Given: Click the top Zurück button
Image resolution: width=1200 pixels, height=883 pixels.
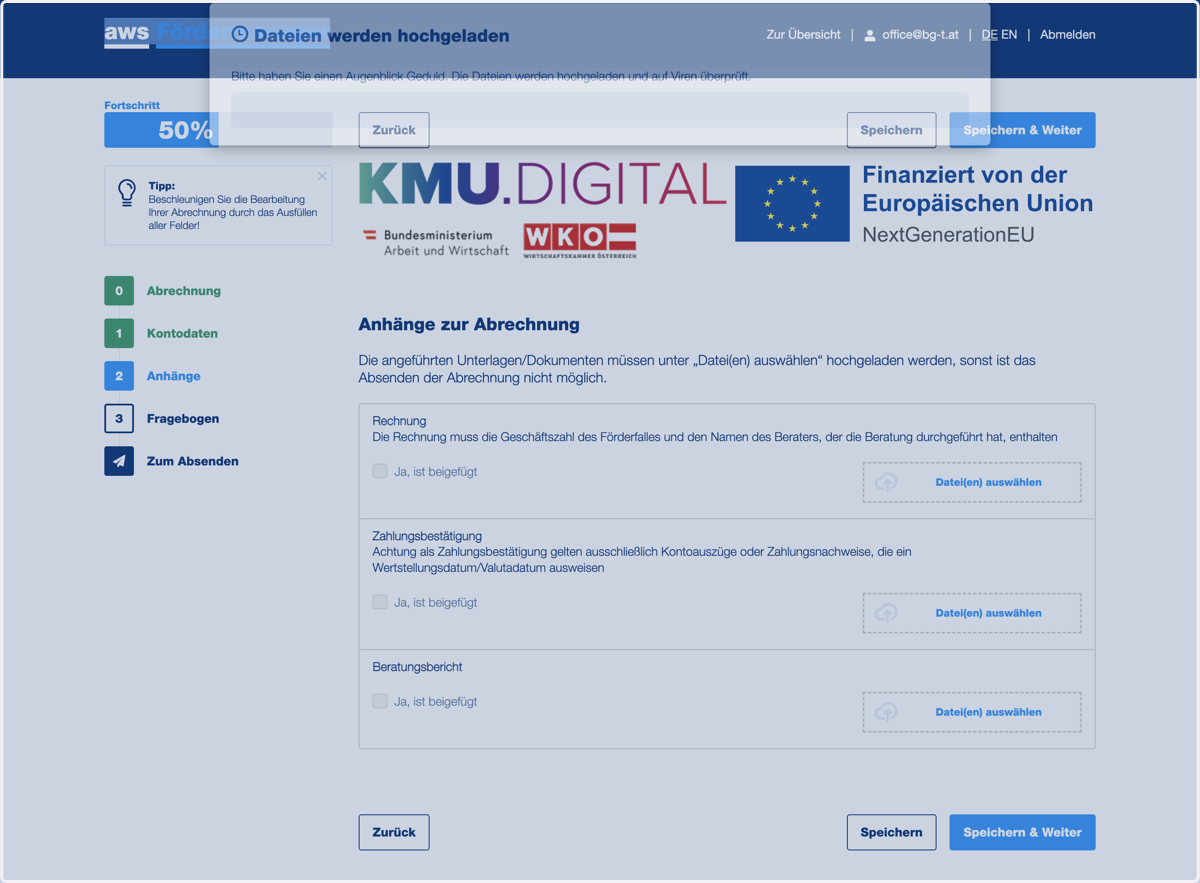Looking at the screenshot, I should tap(394, 130).
